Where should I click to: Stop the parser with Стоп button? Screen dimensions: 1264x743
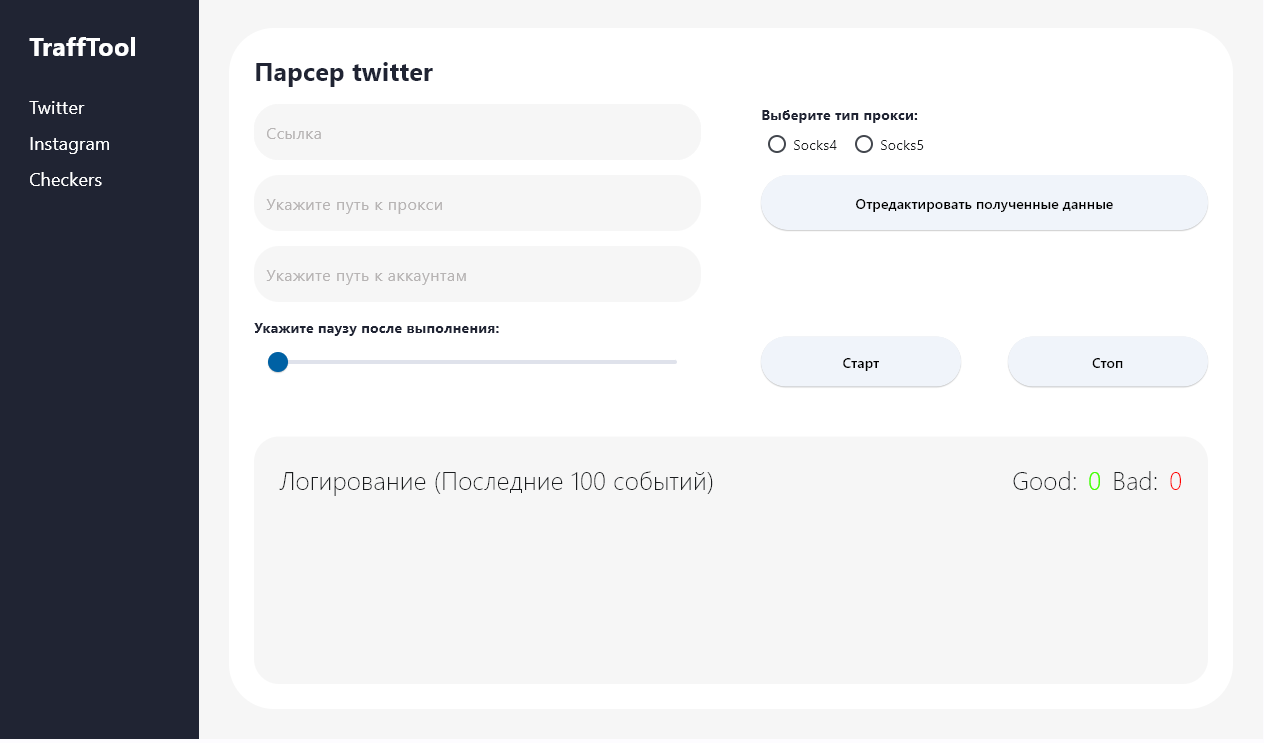1107,363
